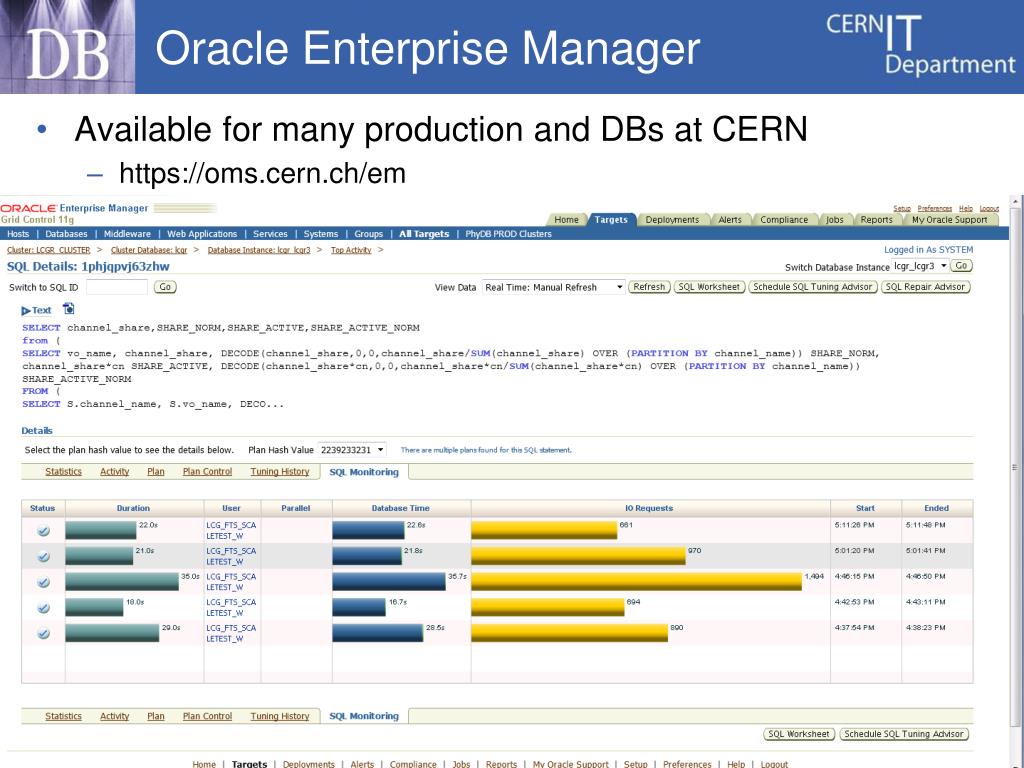Click status checkmark for 4:46:15 PM row
Image resolution: width=1024 pixels, height=768 pixels.
[x=43, y=582]
